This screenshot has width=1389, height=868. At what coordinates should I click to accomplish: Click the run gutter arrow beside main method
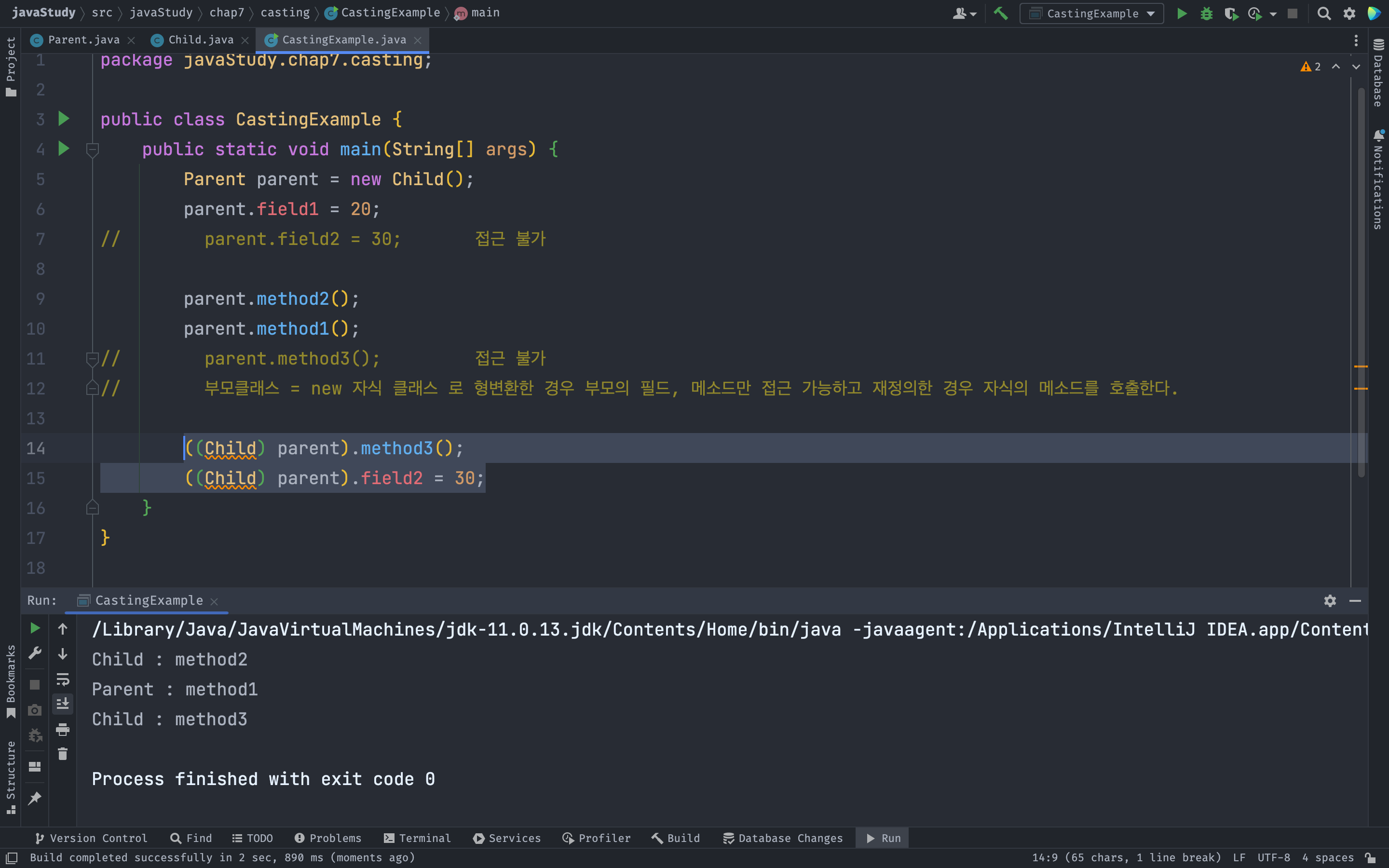[64, 149]
